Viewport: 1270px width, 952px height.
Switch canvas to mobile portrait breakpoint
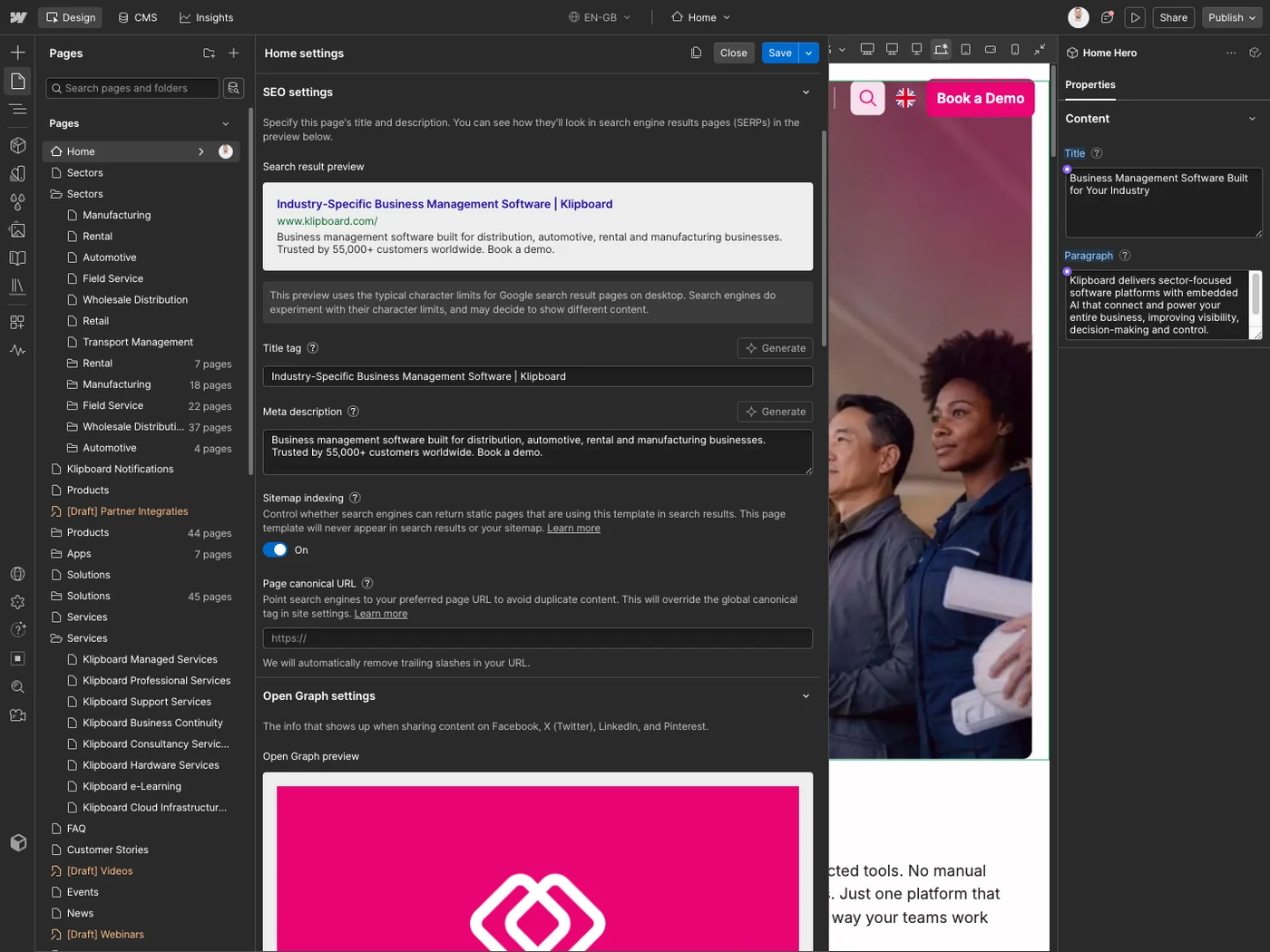pos(1015,49)
